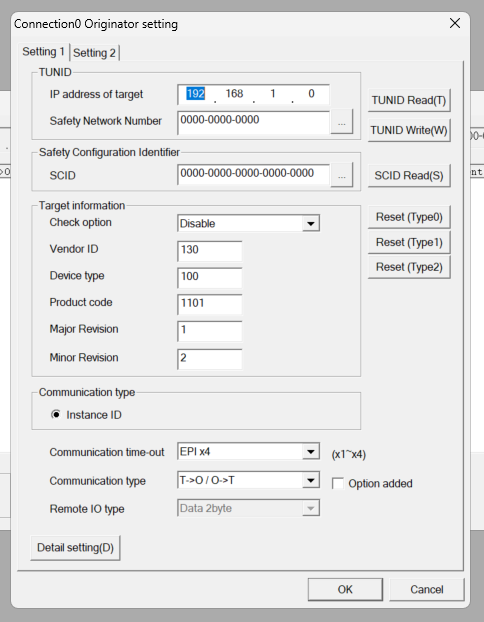Open the Safety Network Number browse button

pos(342,123)
